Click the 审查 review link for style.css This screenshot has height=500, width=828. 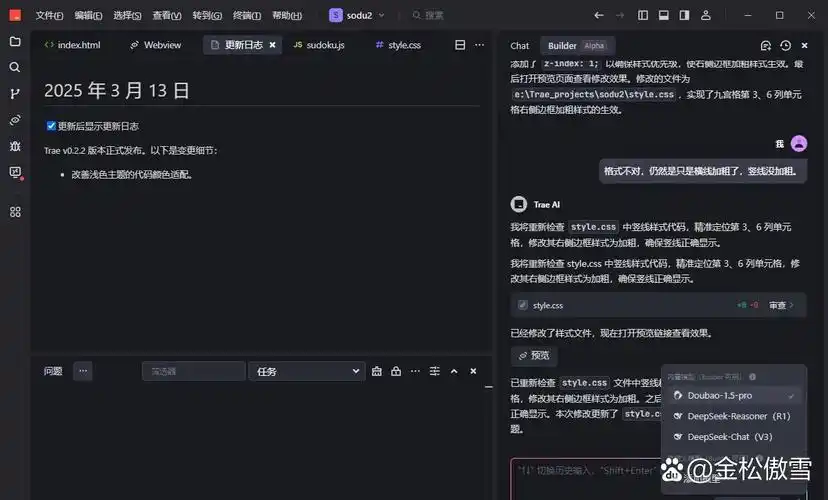click(x=781, y=305)
